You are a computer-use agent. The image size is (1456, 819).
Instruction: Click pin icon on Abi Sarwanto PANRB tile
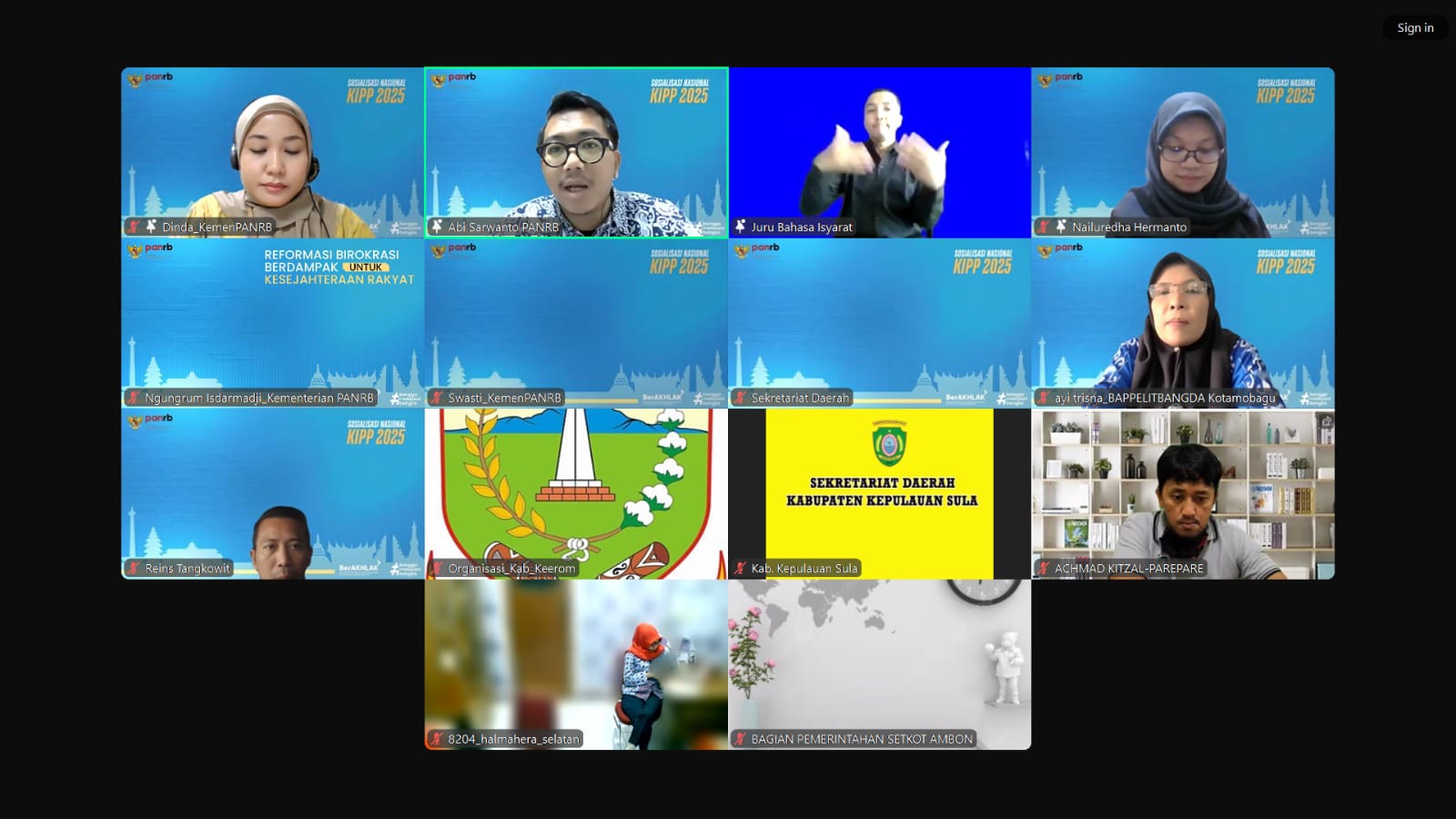(x=437, y=227)
